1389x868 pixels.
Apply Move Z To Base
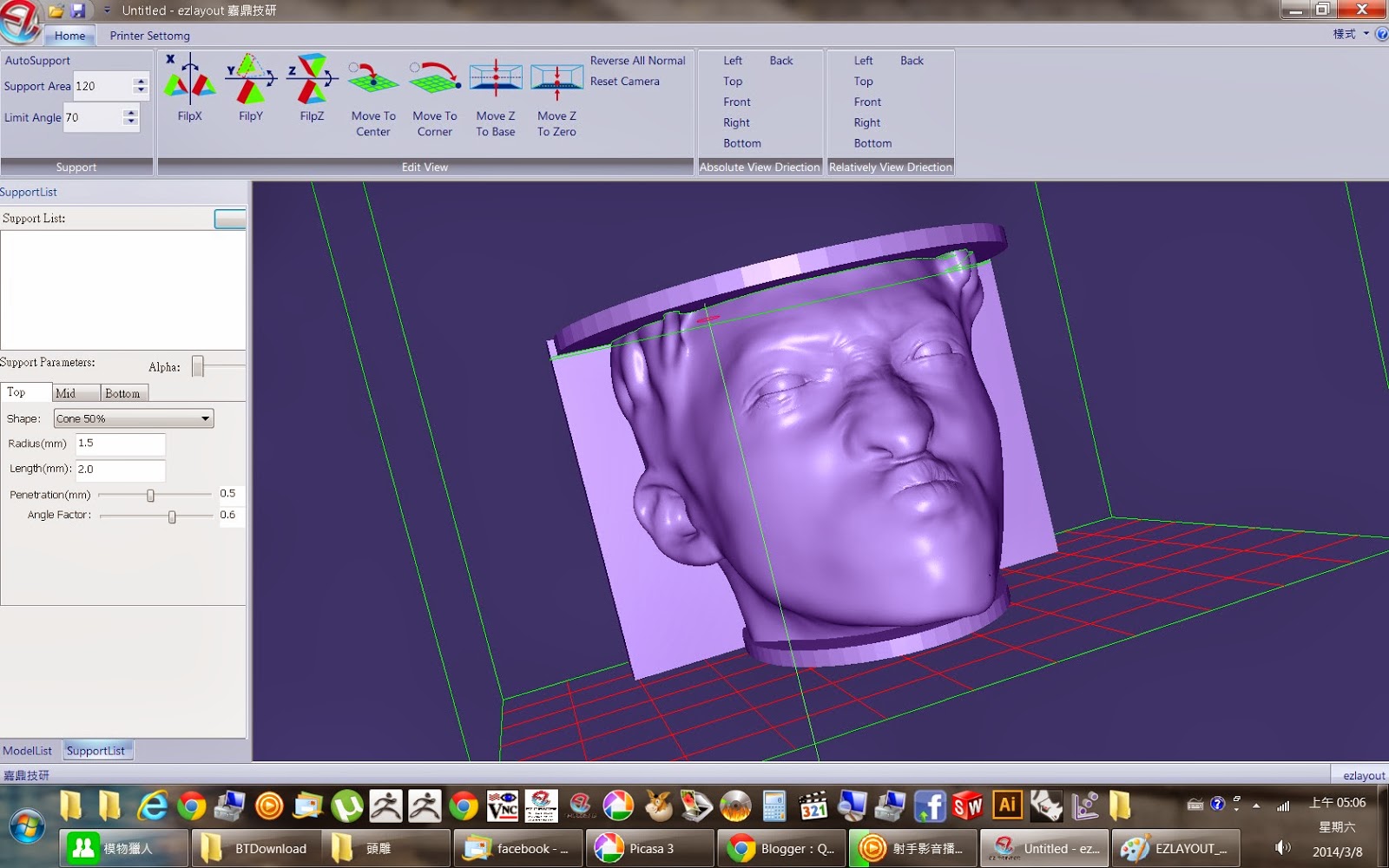coord(496,98)
